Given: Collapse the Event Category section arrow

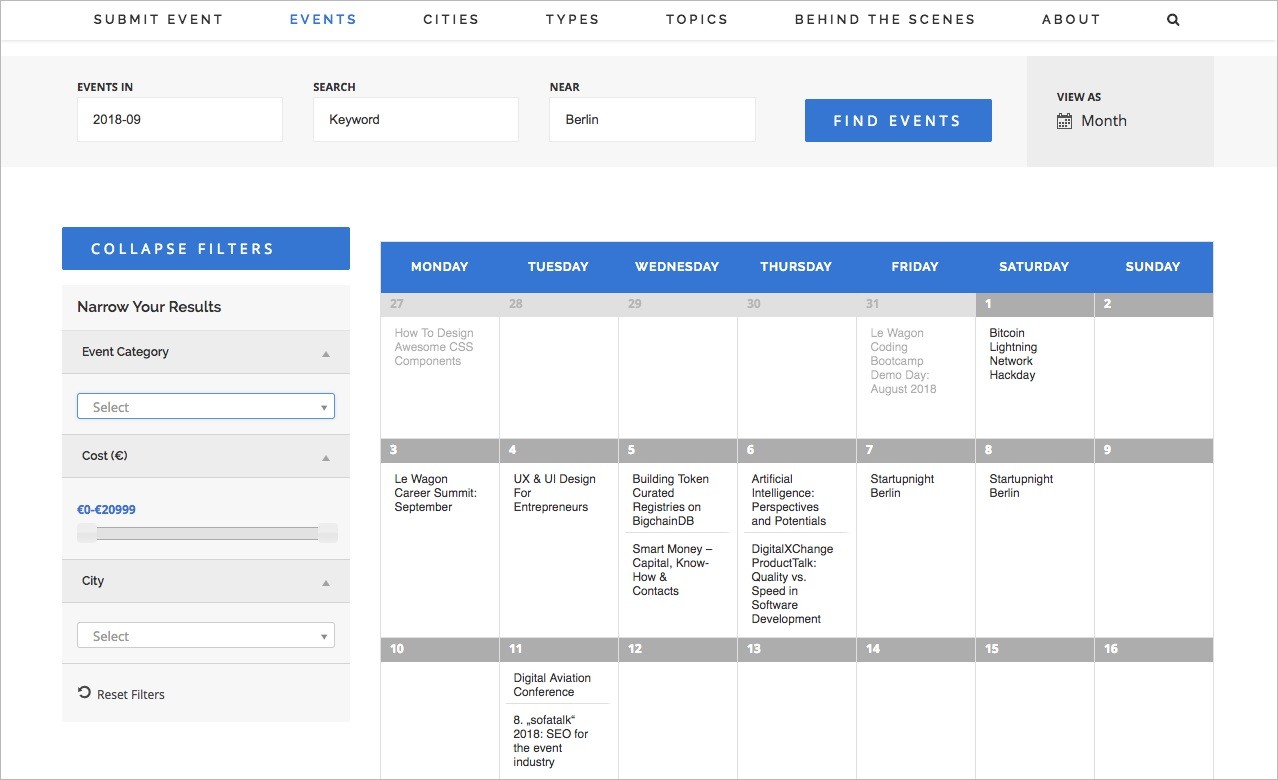Looking at the screenshot, I should coord(325,353).
